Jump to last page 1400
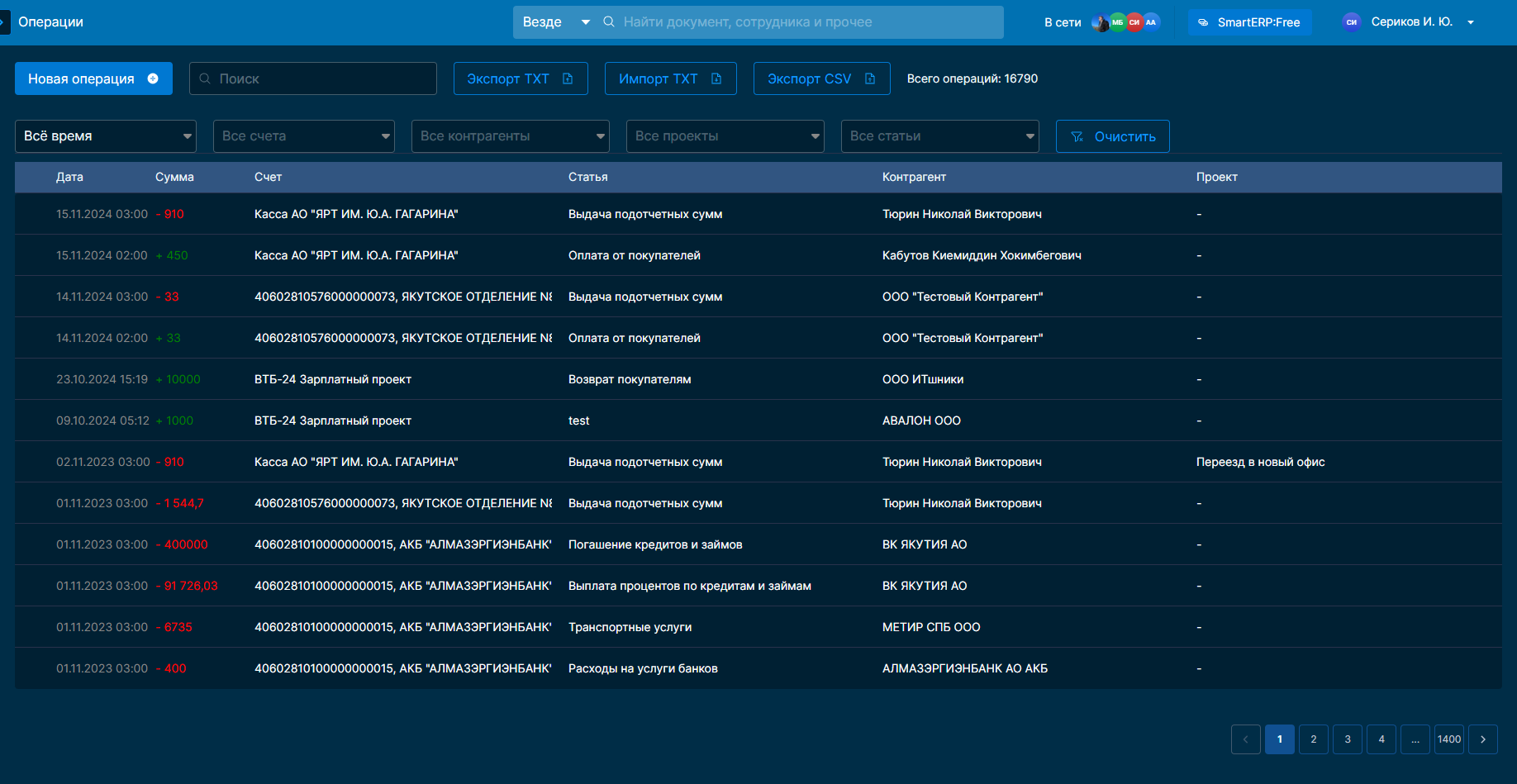Screen dimensions: 1517x784 (1449, 739)
